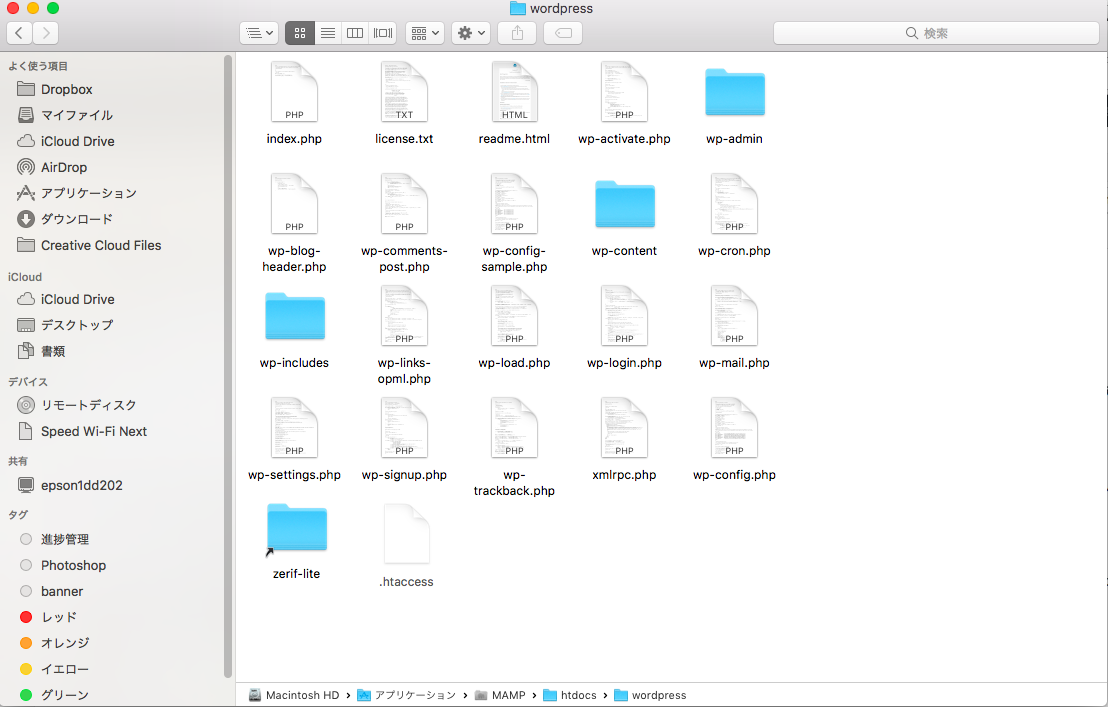Select the wp-settings.php file

tap(294, 427)
